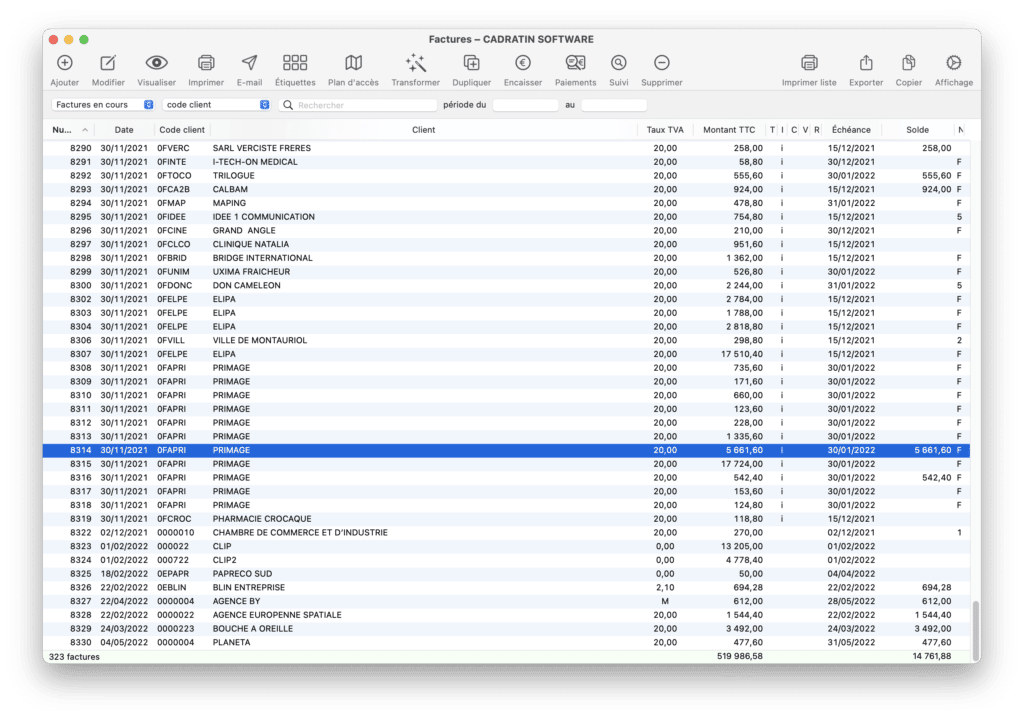Click the Encaisser euro icon
The width and height of the screenshot is (1024, 720).
522,63
